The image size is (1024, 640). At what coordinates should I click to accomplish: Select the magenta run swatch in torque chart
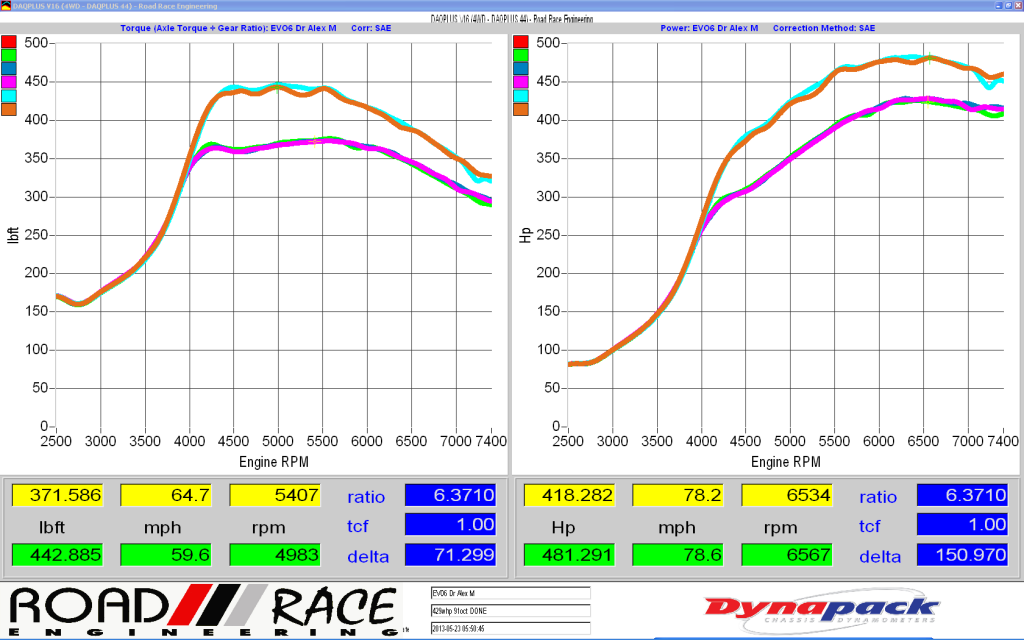[8, 82]
